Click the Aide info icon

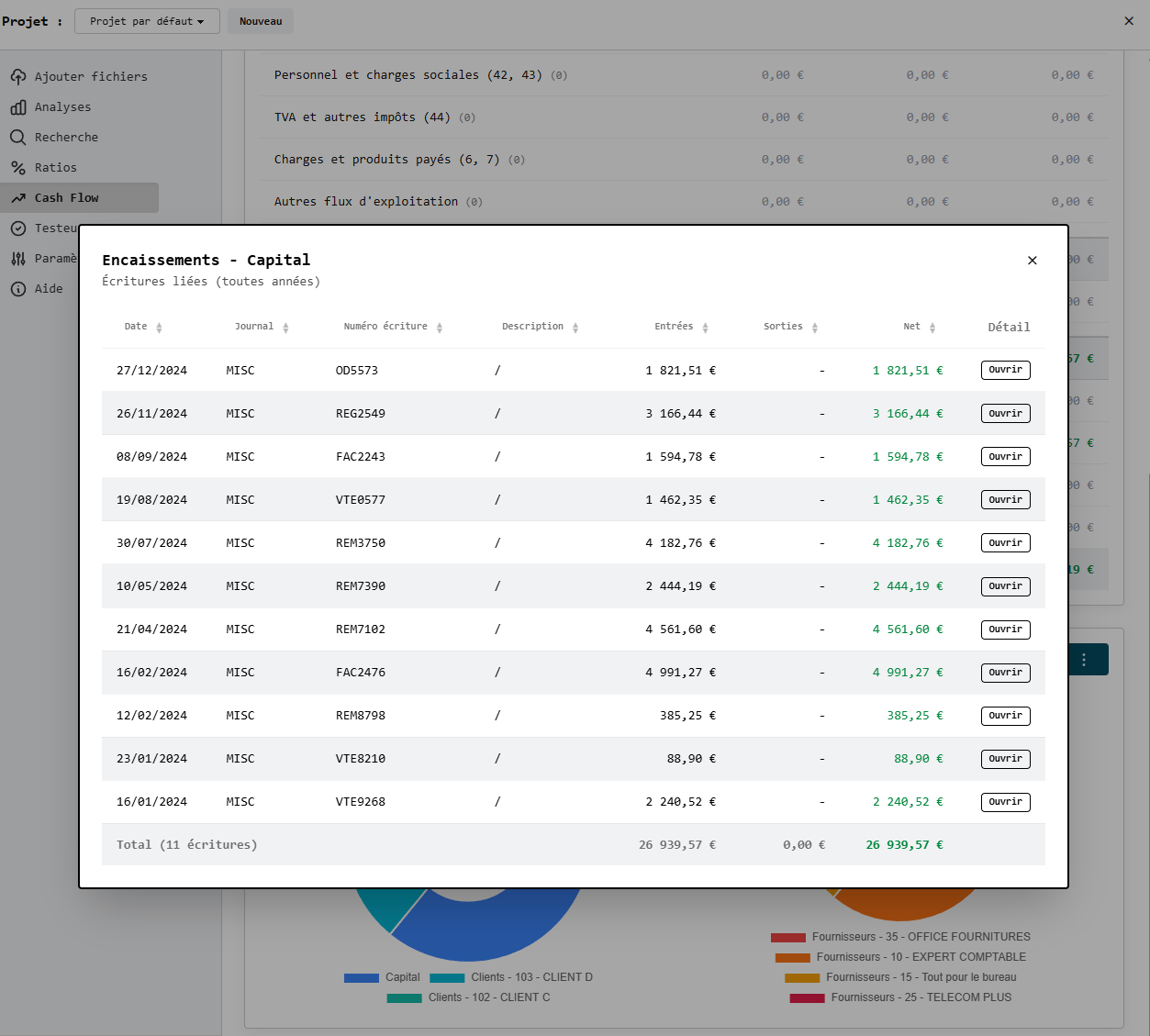18,289
